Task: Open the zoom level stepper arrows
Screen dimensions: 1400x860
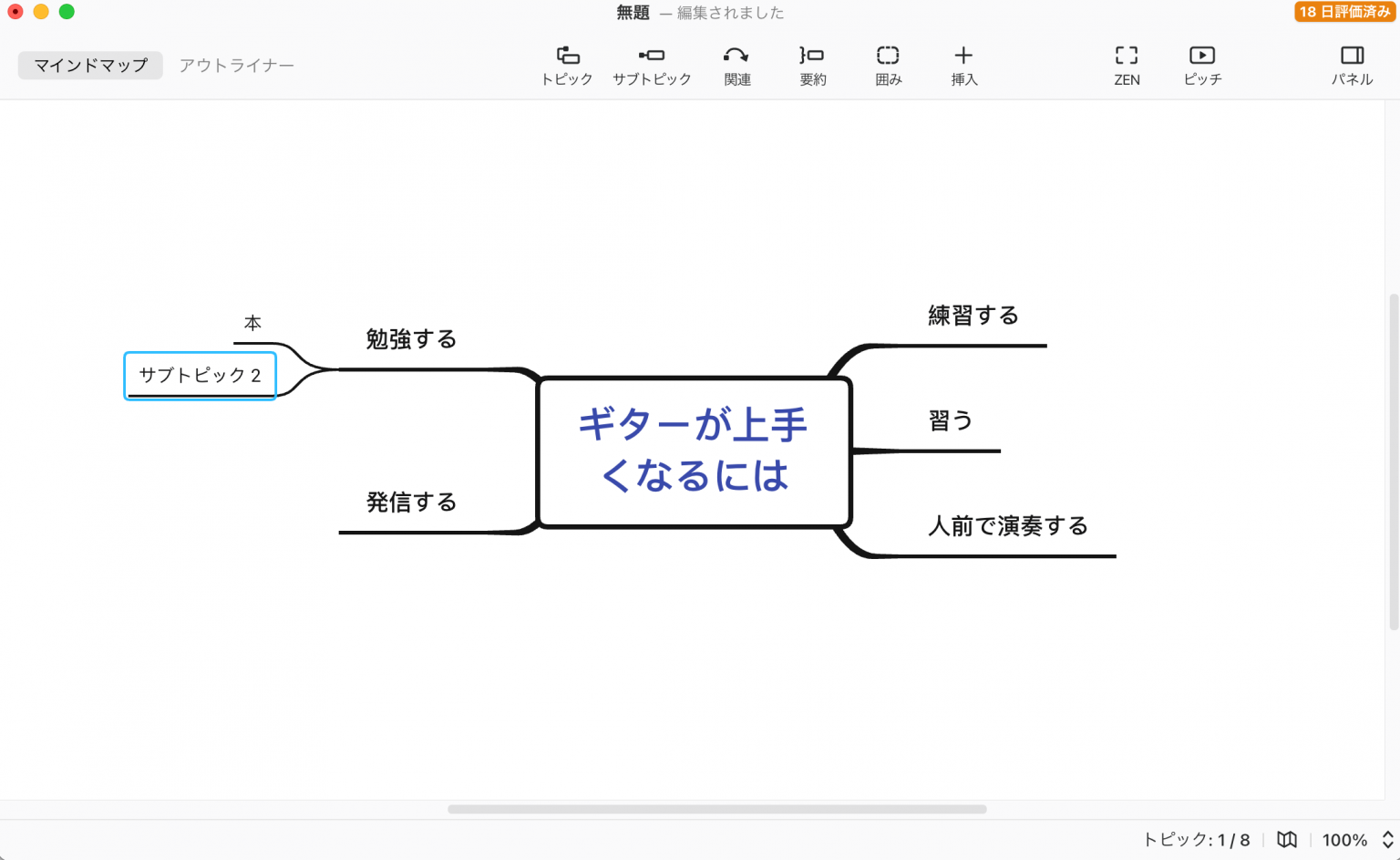Action: click(x=1387, y=840)
